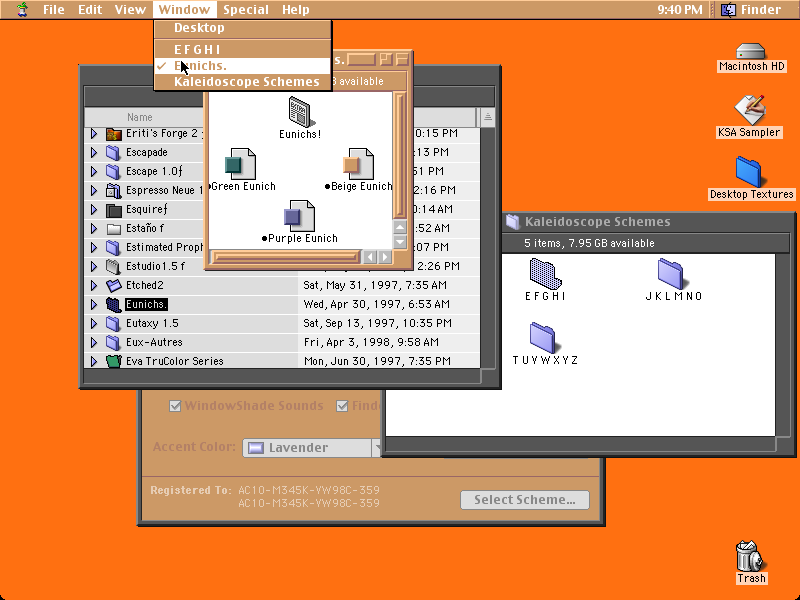Click the Eriti's Forge 2 folder icon
Image resolution: width=800 pixels, height=600 pixels.
pos(113,134)
